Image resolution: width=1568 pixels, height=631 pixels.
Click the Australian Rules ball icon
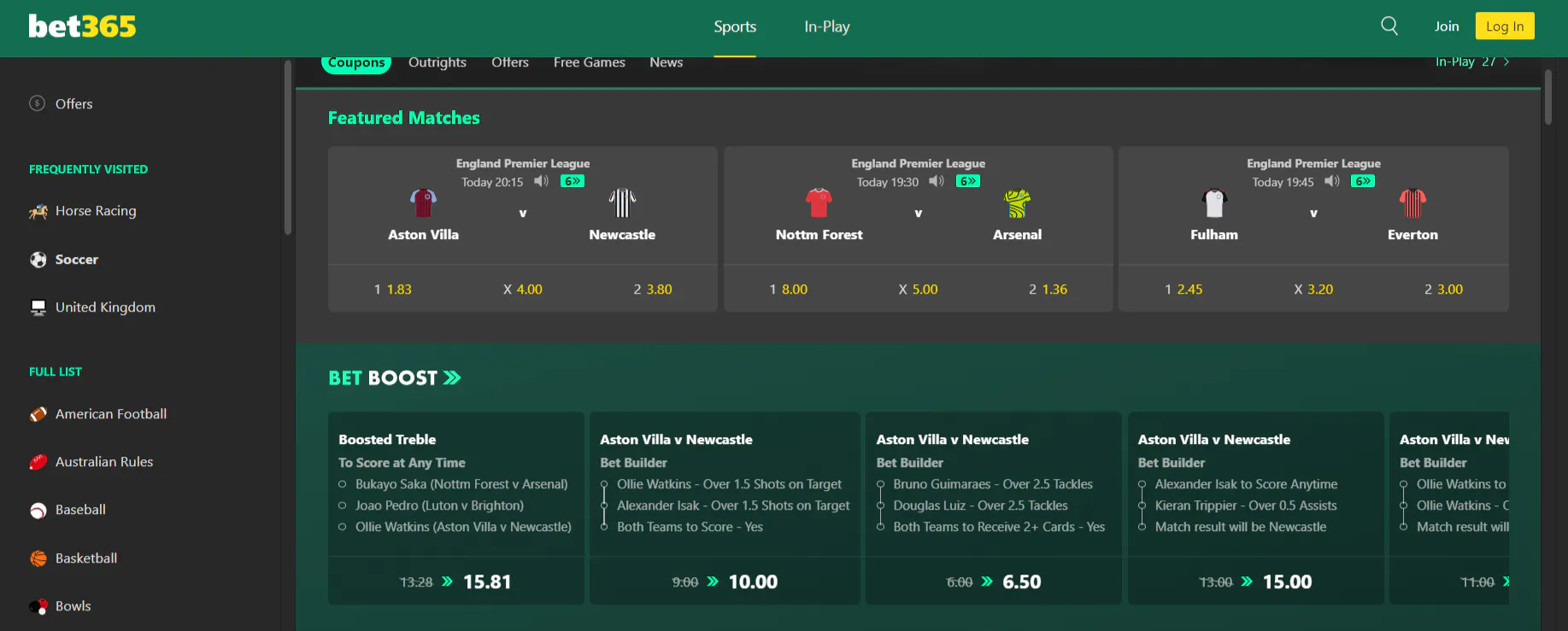(x=38, y=462)
